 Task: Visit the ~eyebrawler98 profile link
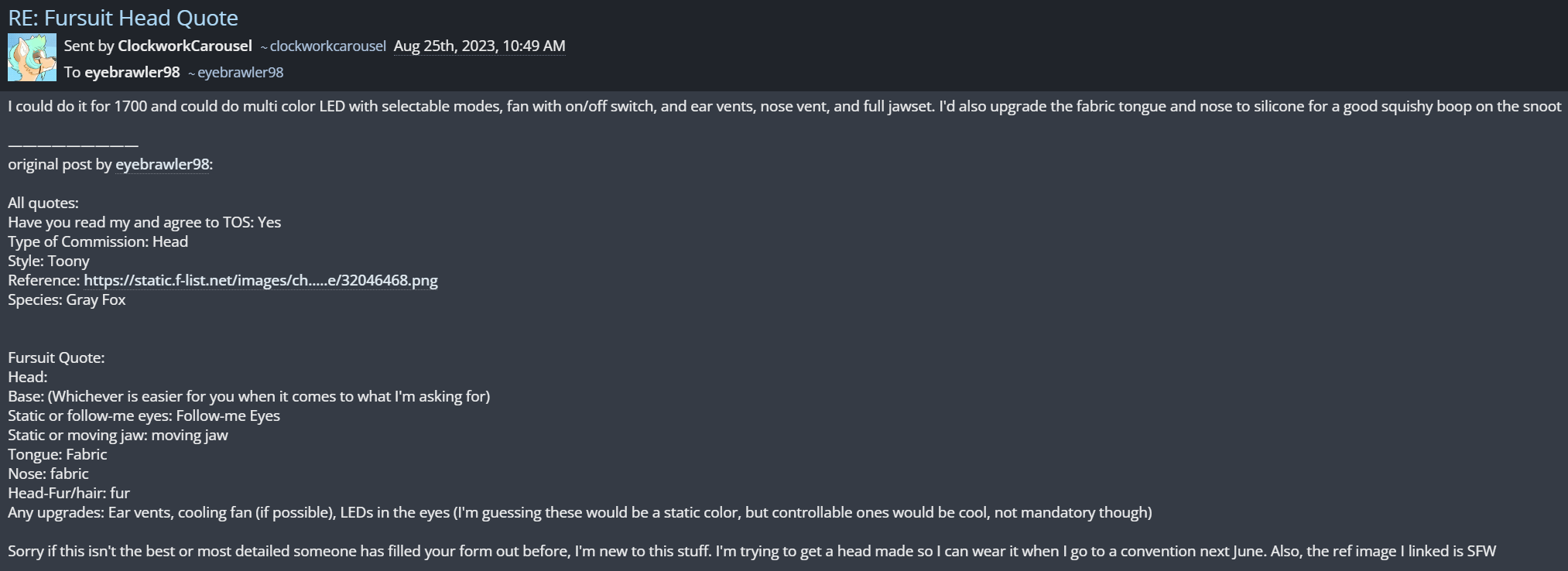(240, 73)
